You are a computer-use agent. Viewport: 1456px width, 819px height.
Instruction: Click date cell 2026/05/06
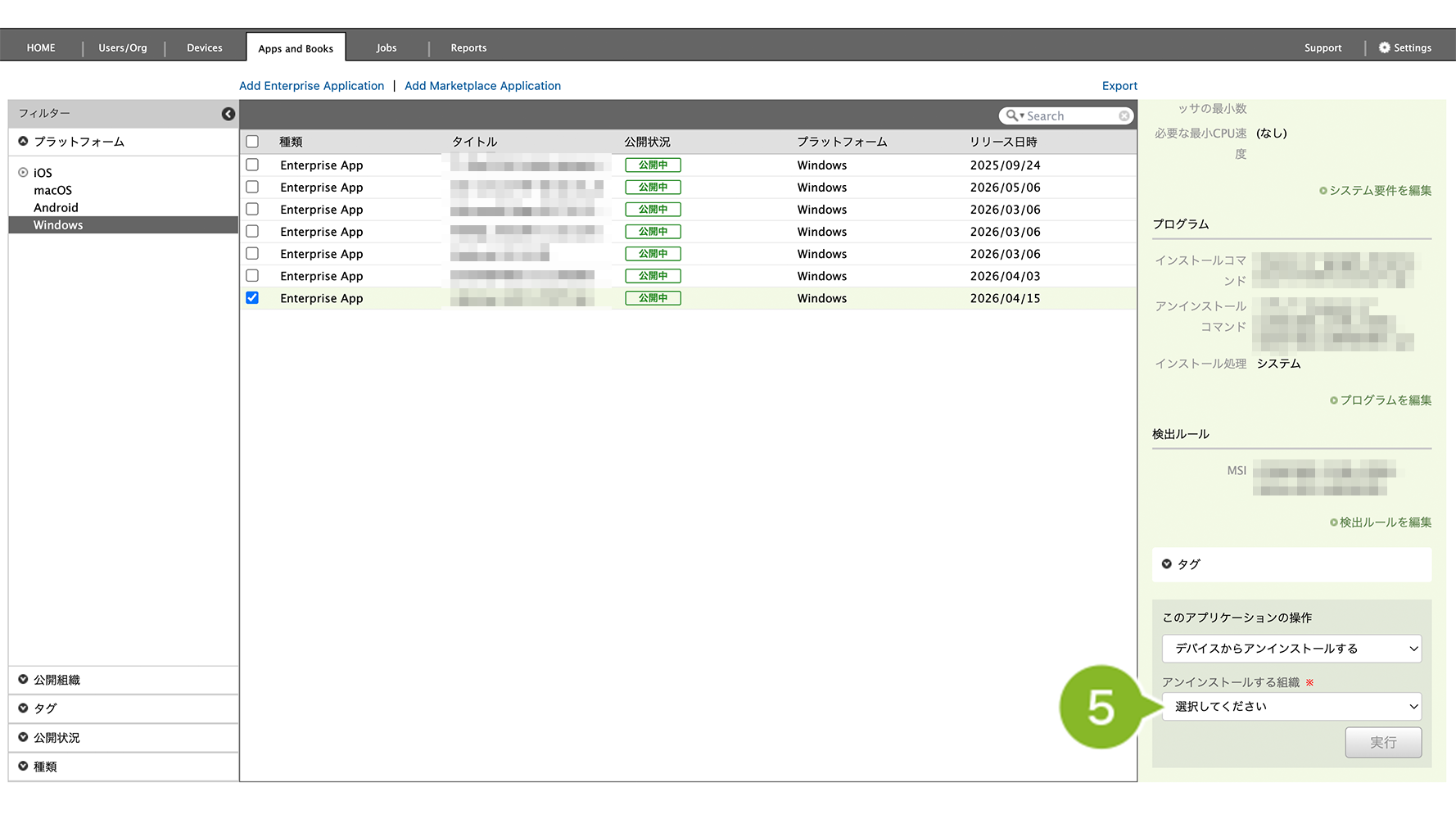pyautogui.click(x=1005, y=188)
